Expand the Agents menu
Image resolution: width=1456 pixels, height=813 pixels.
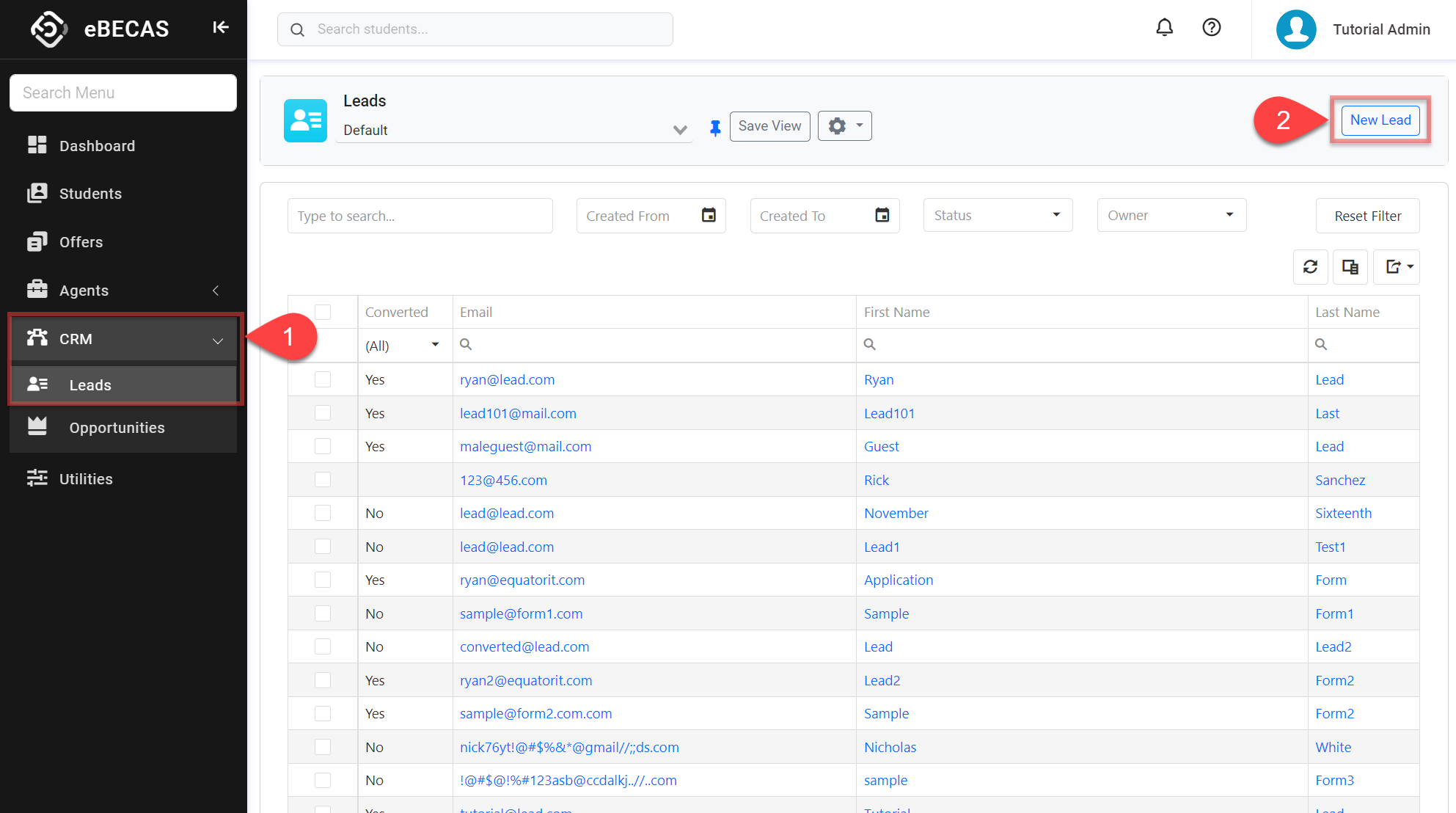[x=123, y=291]
